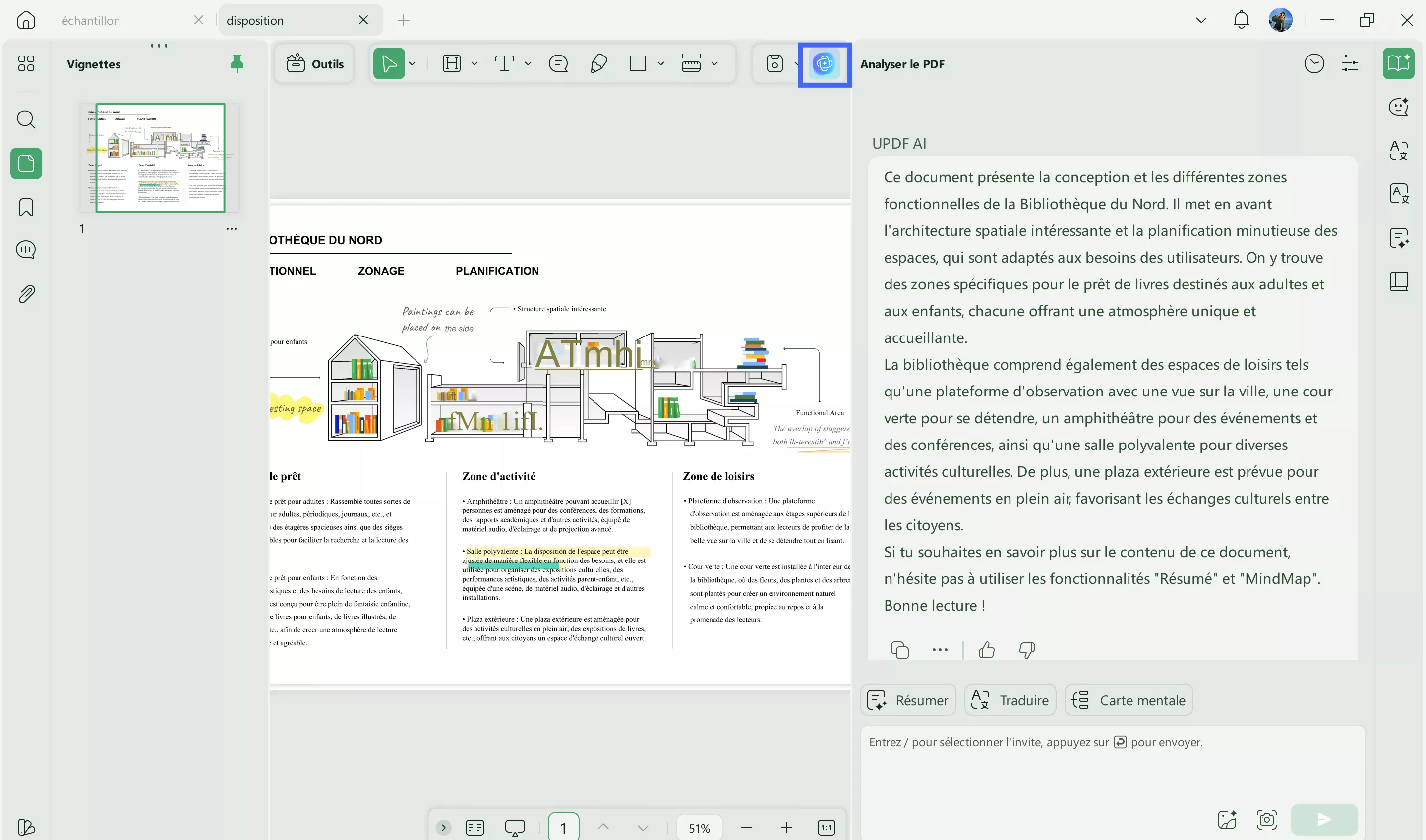Expand the rectangle shape dropdown arrow
The height and width of the screenshot is (840, 1426).
pyautogui.click(x=660, y=63)
